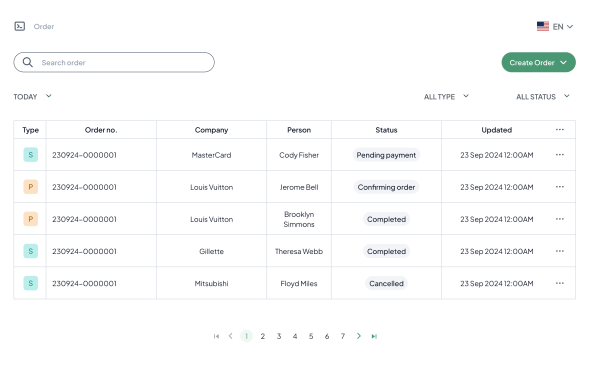Open the ALL STATUS filter dropdown

(543, 96)
